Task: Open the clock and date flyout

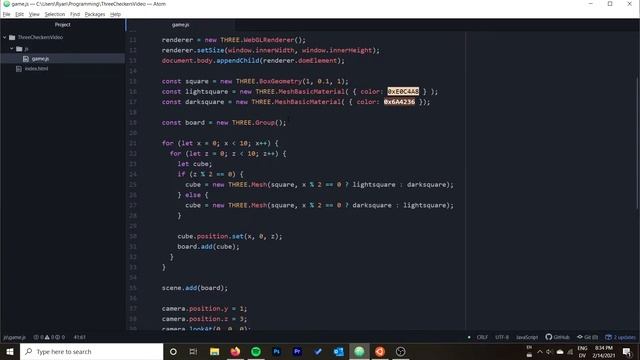Action: pyautogui.click(x=604, y=351)
